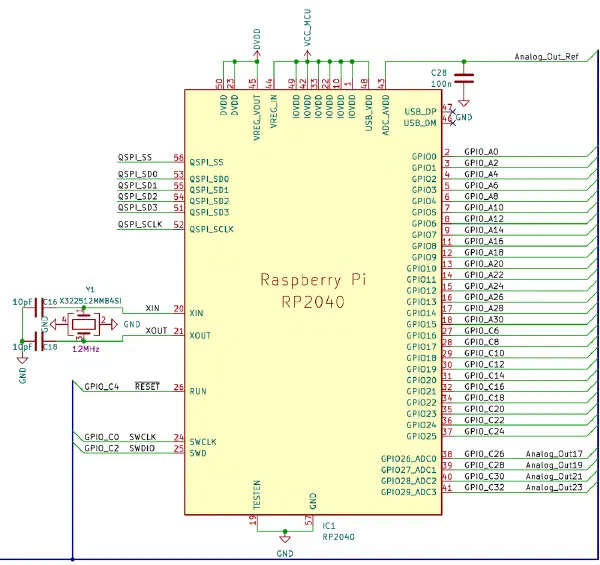Select the GPIO_A28 net label
The width and height of the screenshot is (600, 565).
tap(484, 308)
